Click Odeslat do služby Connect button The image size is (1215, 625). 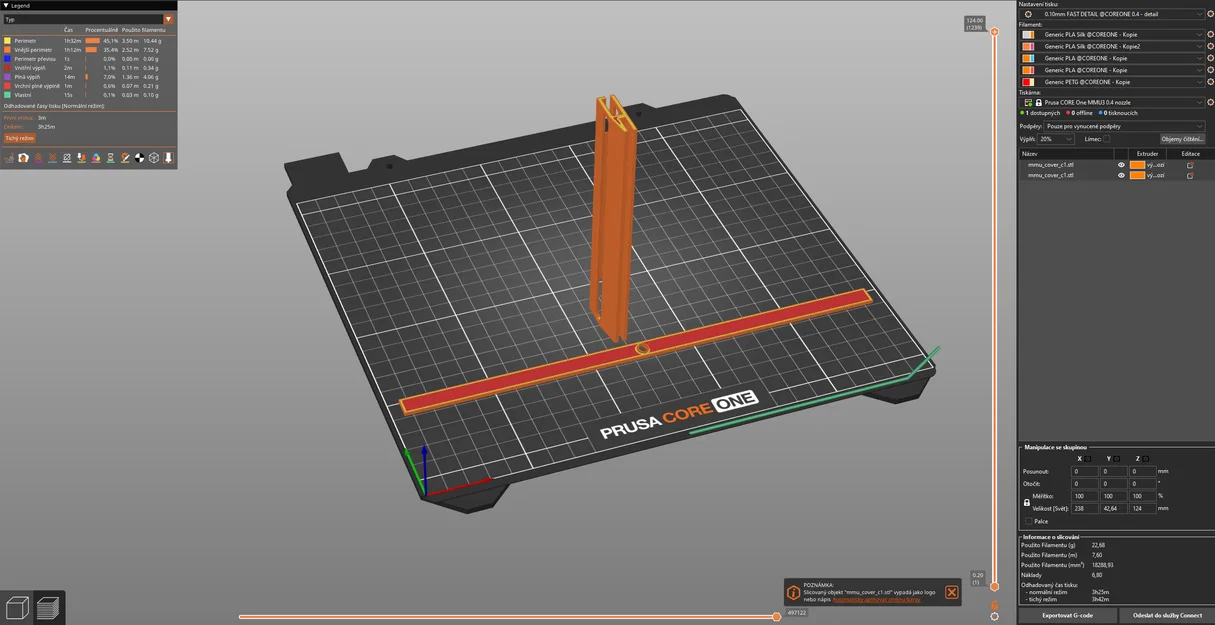(1166, 615)
